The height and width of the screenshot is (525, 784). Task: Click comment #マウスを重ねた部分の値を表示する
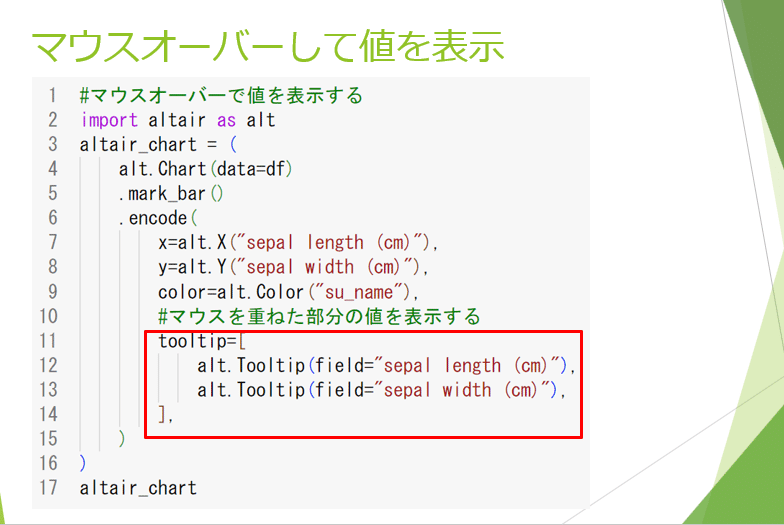point(319,316)
